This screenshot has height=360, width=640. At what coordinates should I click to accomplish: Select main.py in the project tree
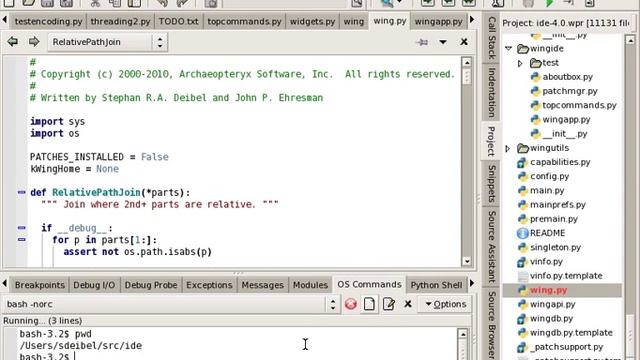click(x=547, y=191)
